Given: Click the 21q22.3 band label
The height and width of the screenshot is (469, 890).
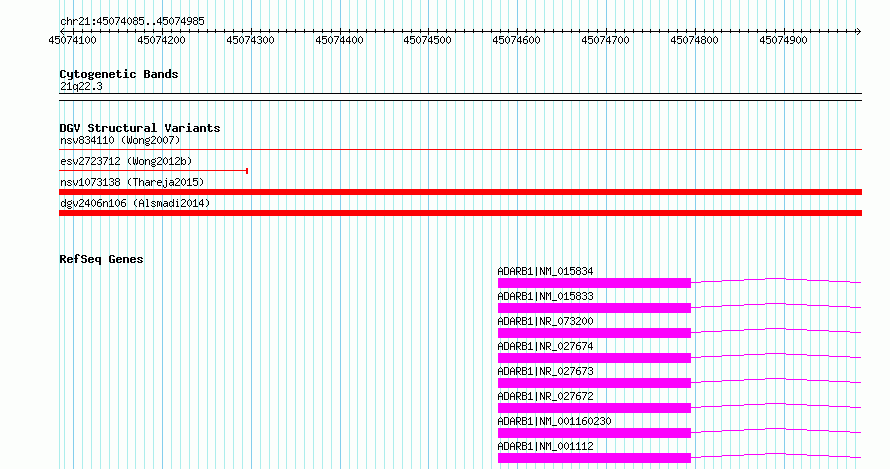Looking at the screenshot, I should [81, 86].
